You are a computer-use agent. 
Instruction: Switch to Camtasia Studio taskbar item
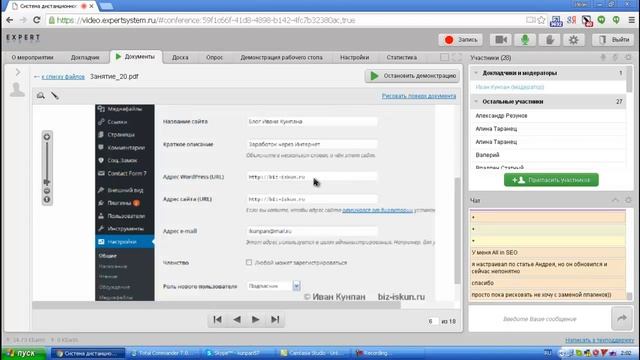click(x=312, y=353)
